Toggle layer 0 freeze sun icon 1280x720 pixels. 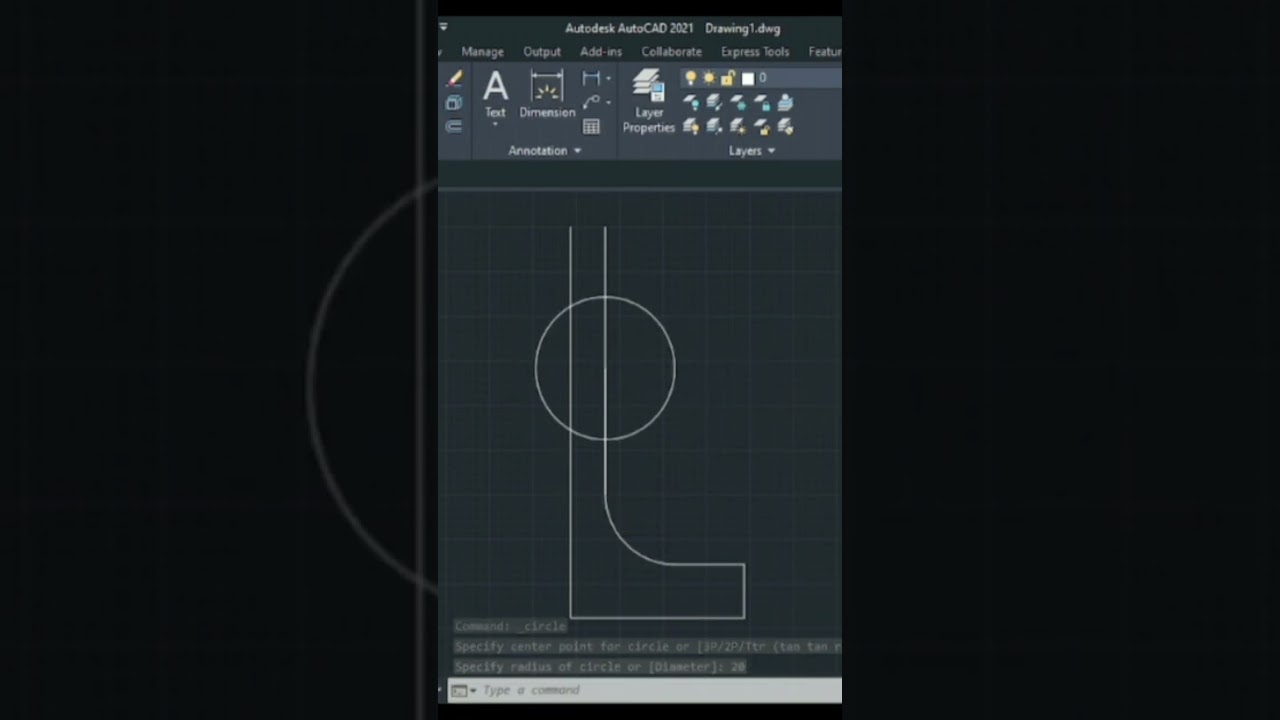click(709, 78)
